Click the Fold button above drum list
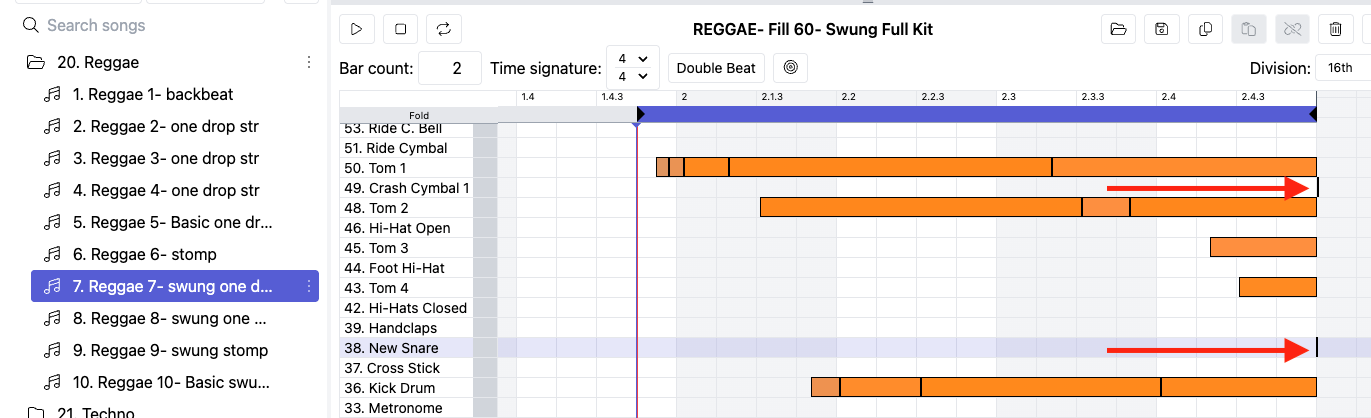This screenshot has width=1371, height=418. [x=418, y=115]
